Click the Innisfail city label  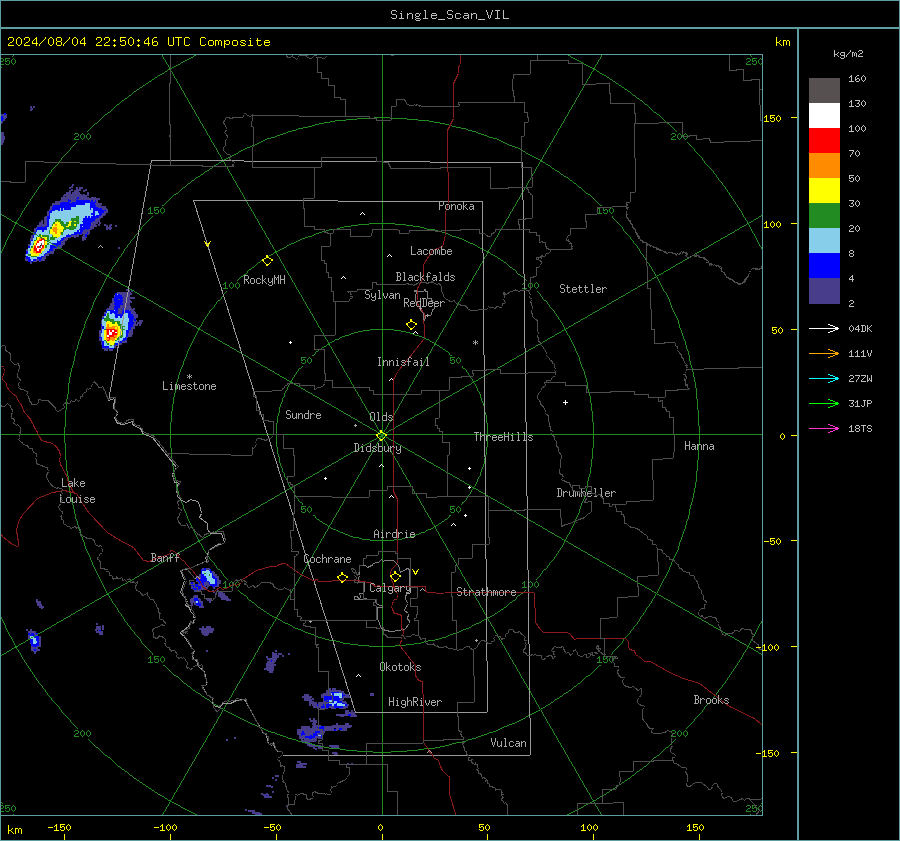click(403, 362)
